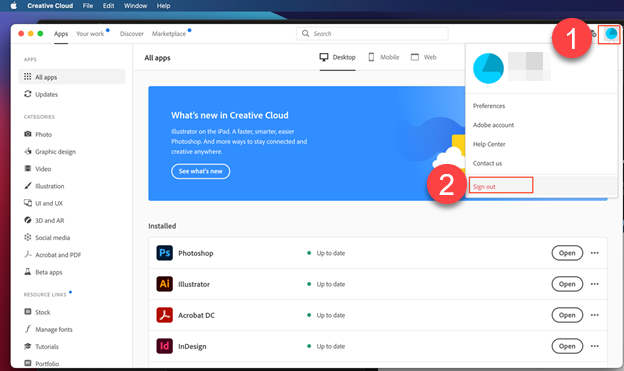Click Open button for InDesign
This screenshot has height=371, width=624.
[567, 346]
